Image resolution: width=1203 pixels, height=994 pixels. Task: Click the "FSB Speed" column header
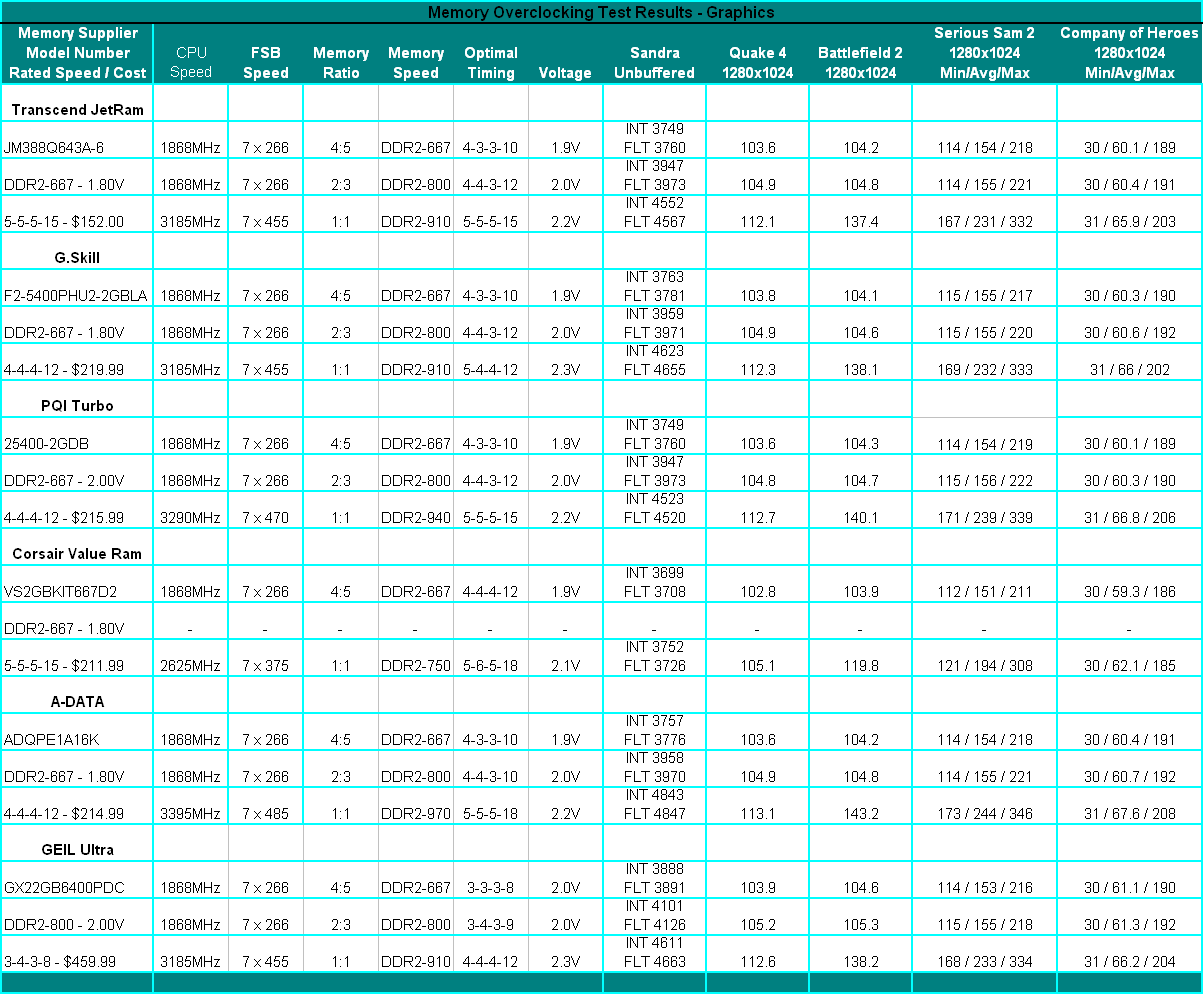point(266,63)
